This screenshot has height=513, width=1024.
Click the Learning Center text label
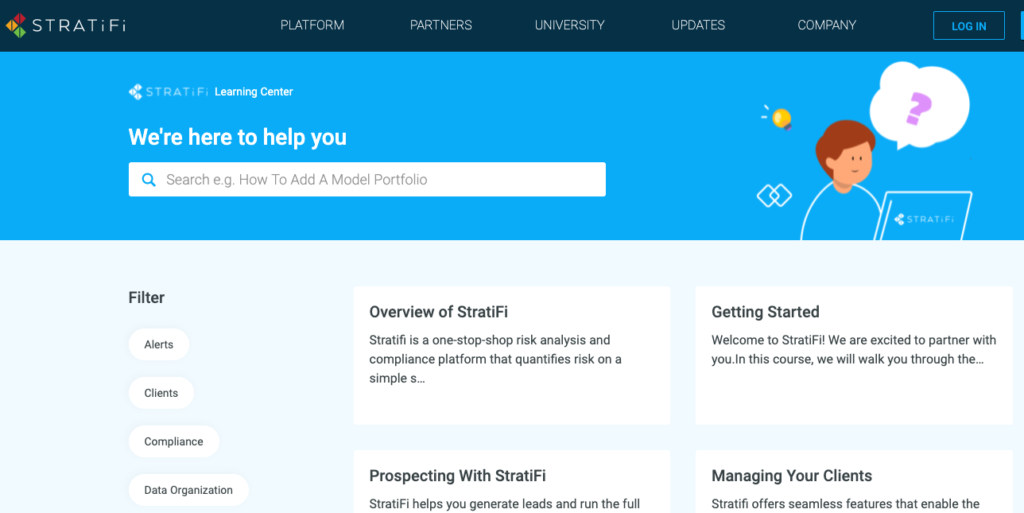coord(253,92)
